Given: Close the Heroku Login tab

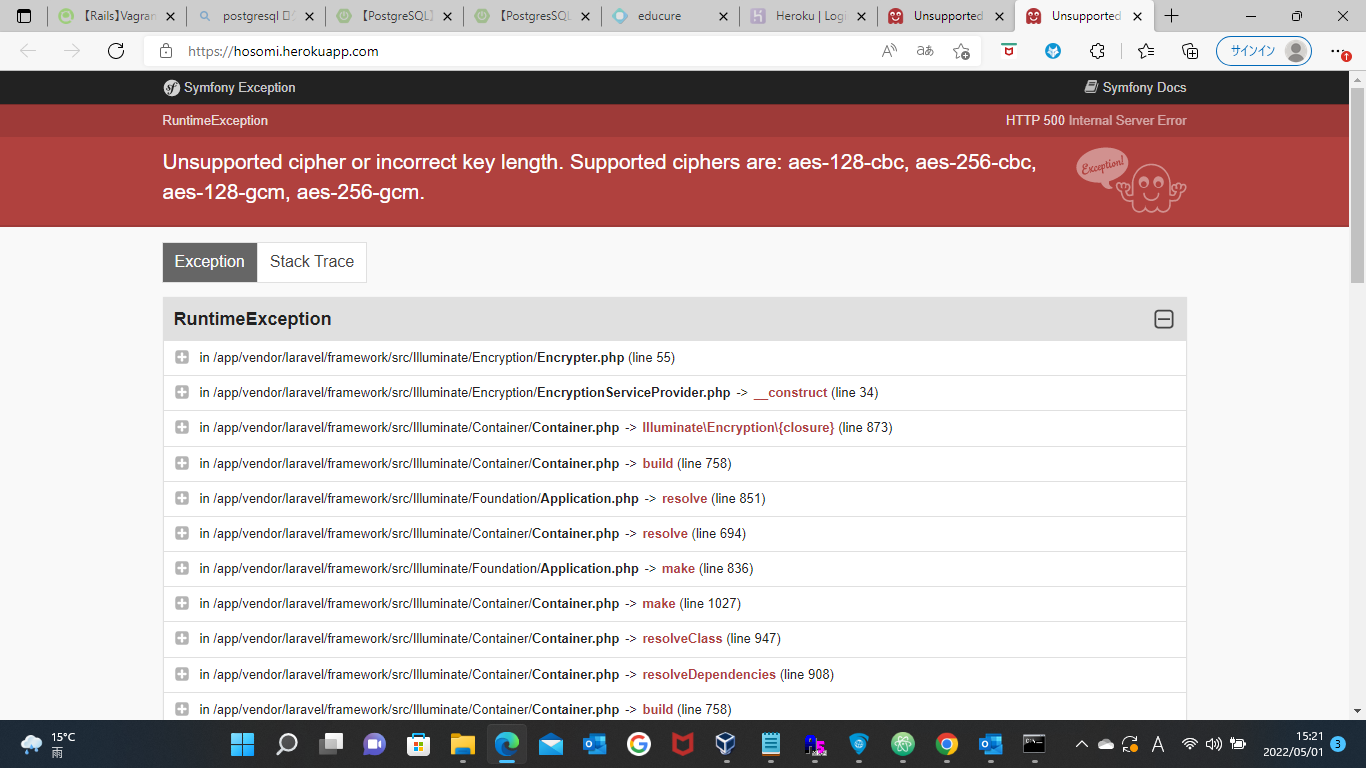Looking at the screenshot, I should coord(861,16).
